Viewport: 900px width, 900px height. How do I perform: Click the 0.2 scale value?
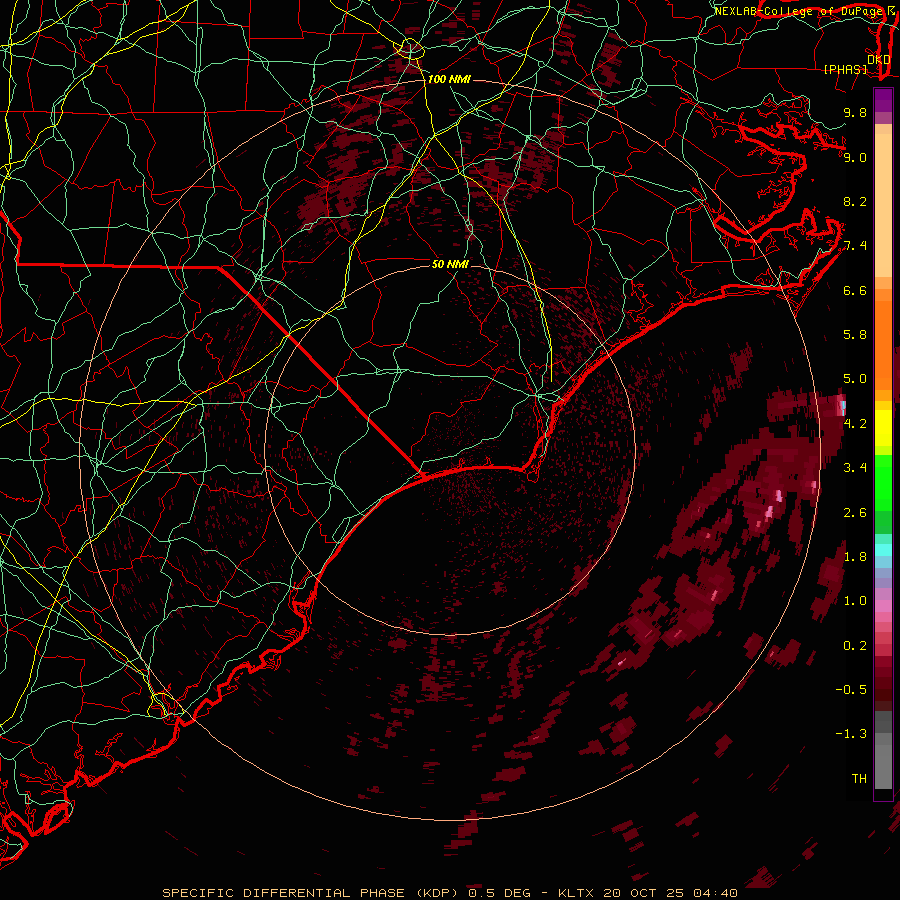(855, 645)
